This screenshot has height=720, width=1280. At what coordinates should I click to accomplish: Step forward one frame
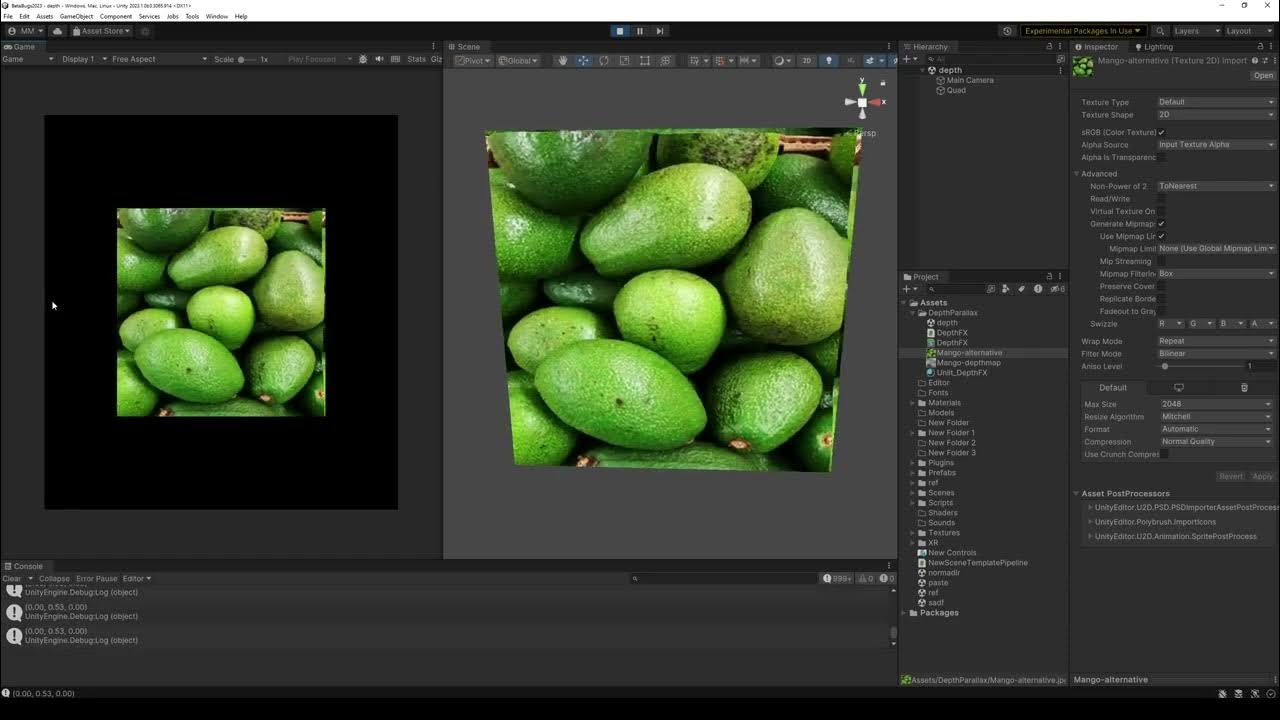[660, 31]
